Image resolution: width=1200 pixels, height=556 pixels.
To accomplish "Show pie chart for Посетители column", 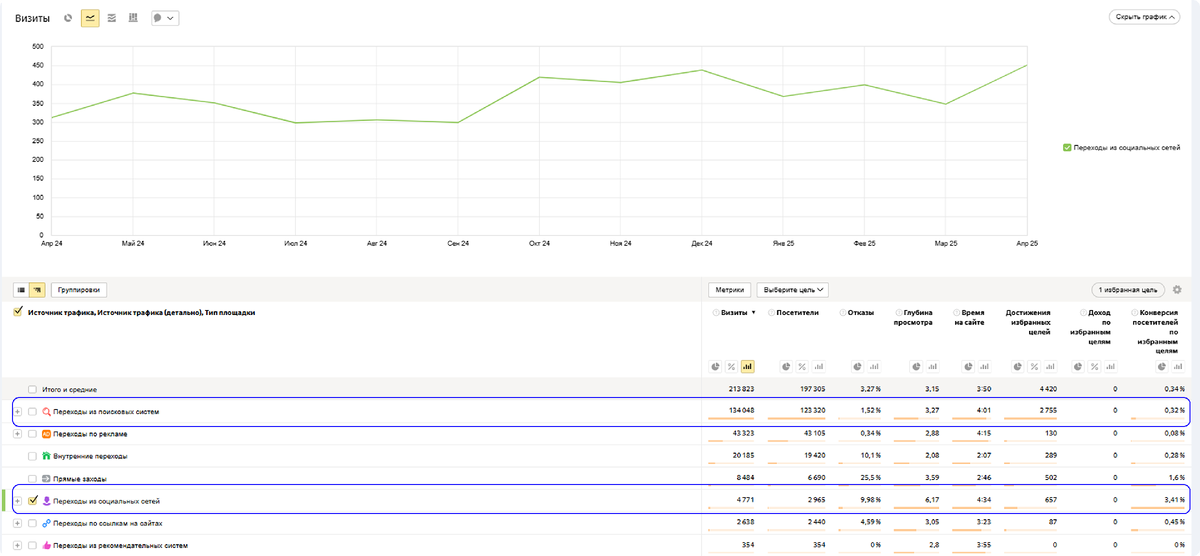I will [786, 366].
